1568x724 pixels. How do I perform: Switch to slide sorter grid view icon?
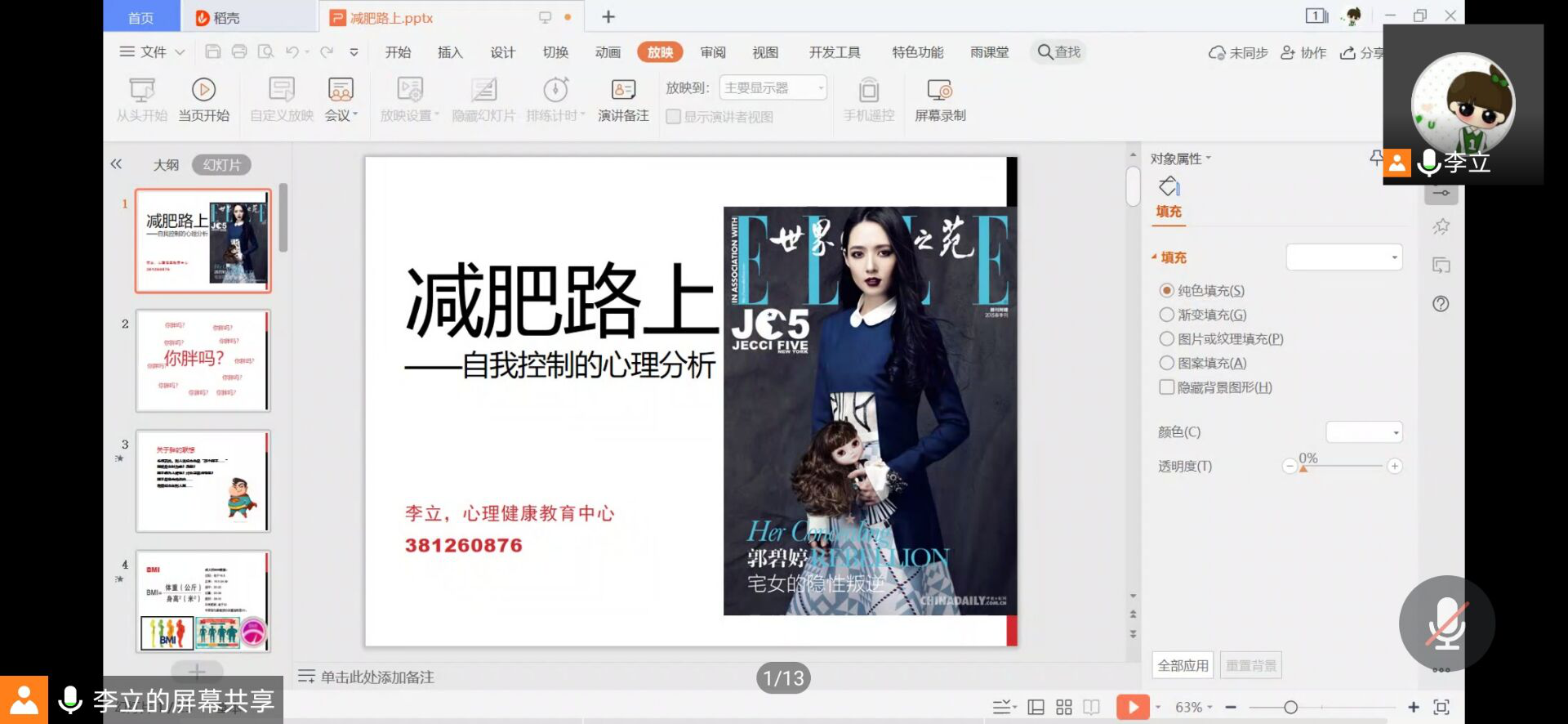1063,707
